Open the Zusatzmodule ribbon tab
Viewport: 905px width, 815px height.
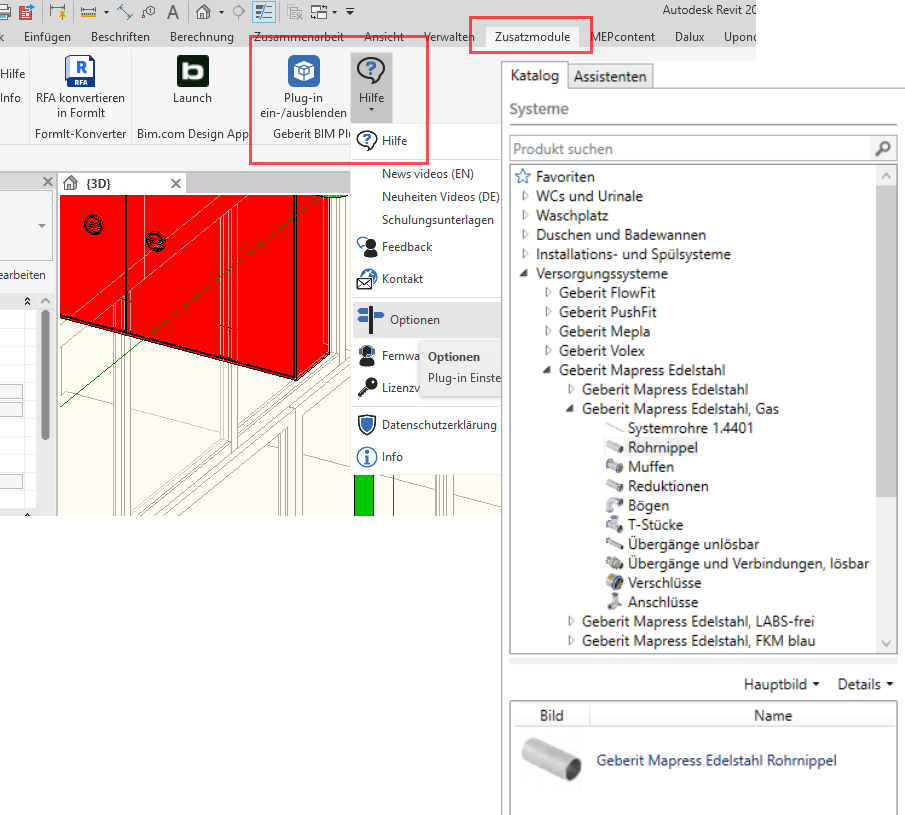pyautogui.click(x=532, y=37)
